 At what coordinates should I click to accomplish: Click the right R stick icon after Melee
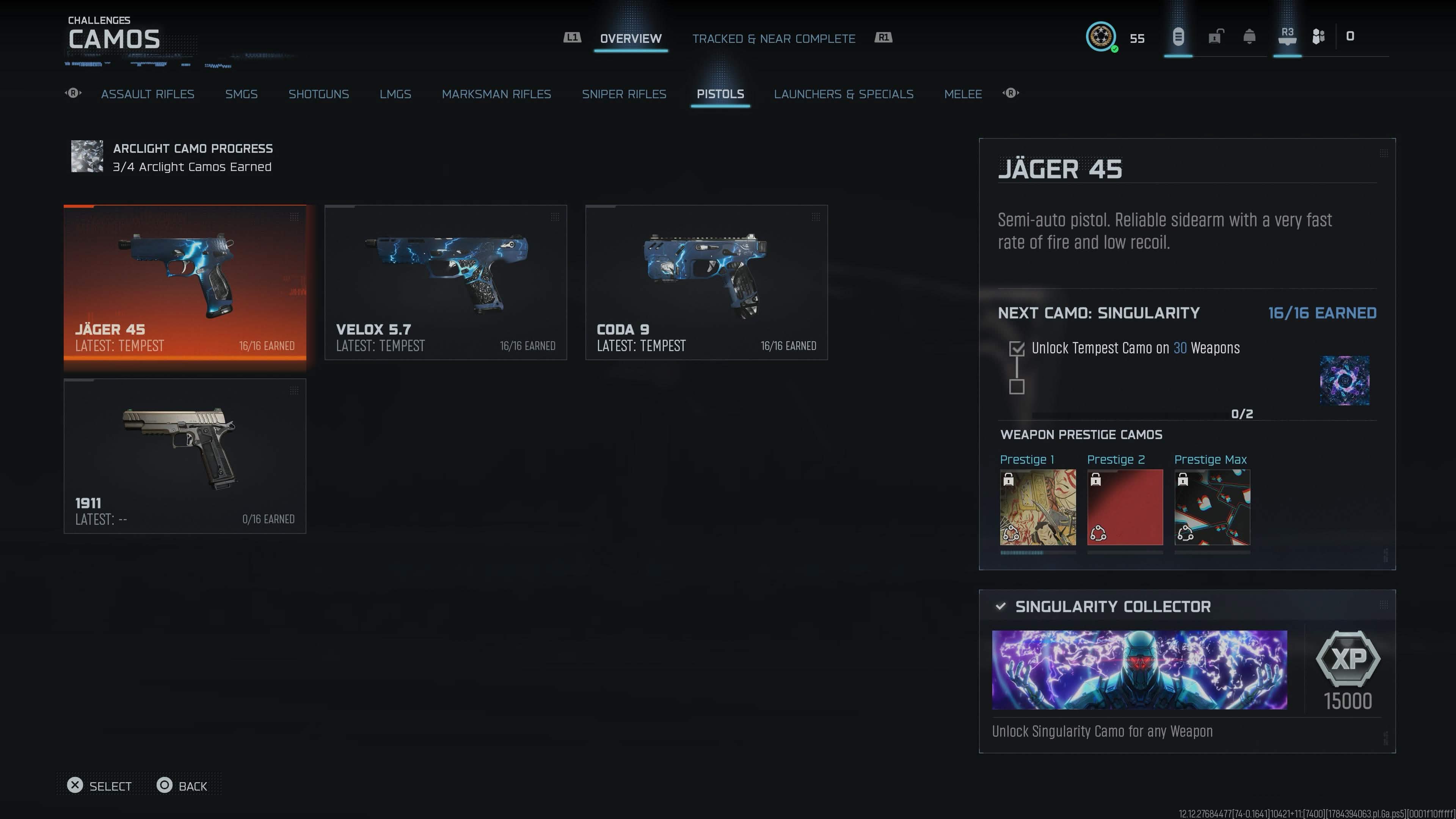click(1010, 93)
